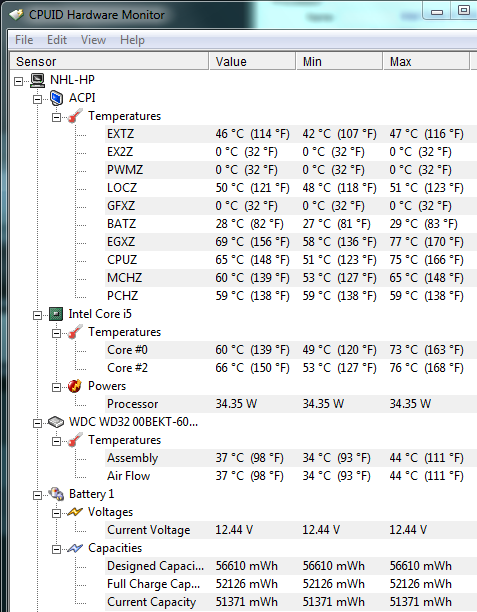Click the Powers flame icon
The height and width of the screenshot is (612, 477).
75,386
